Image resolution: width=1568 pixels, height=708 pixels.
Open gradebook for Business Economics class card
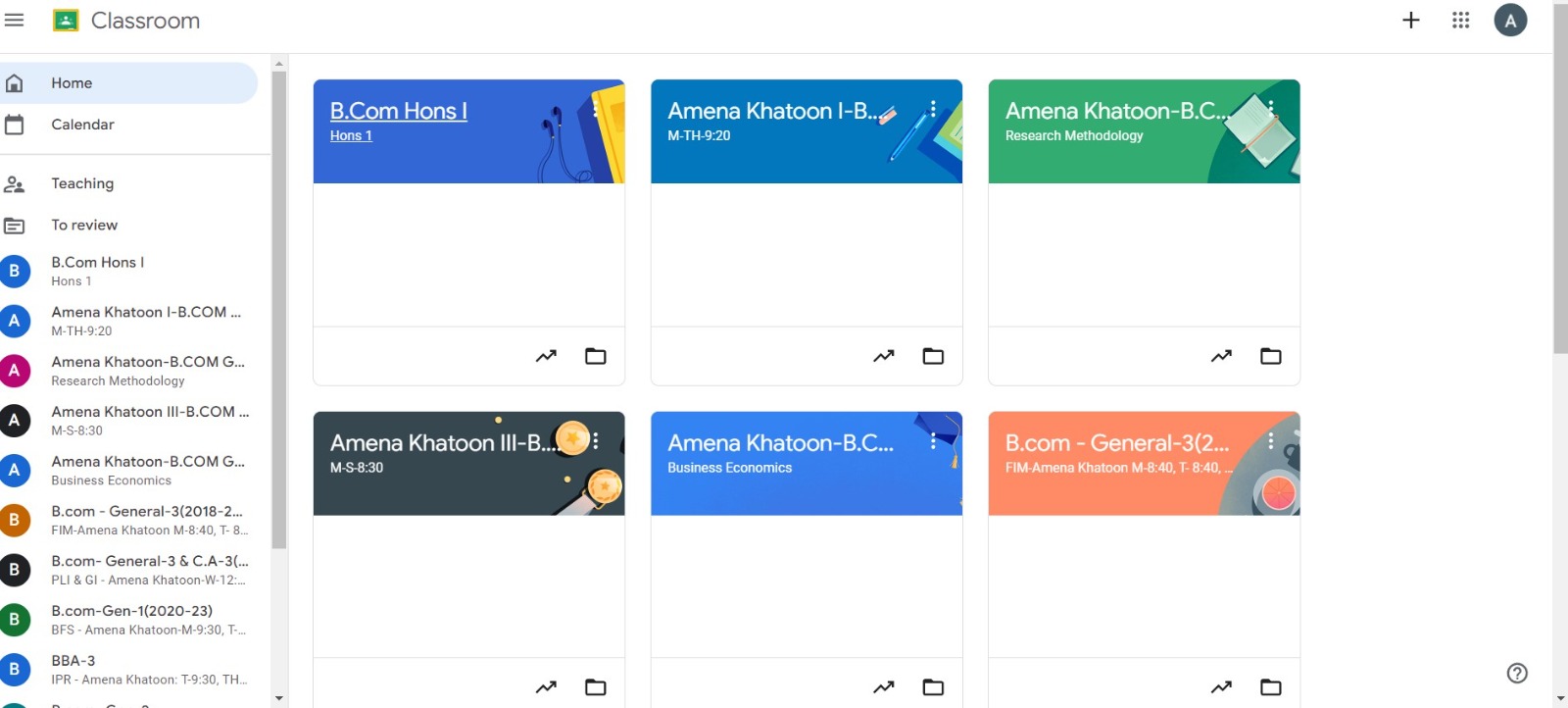click(883, 687)
